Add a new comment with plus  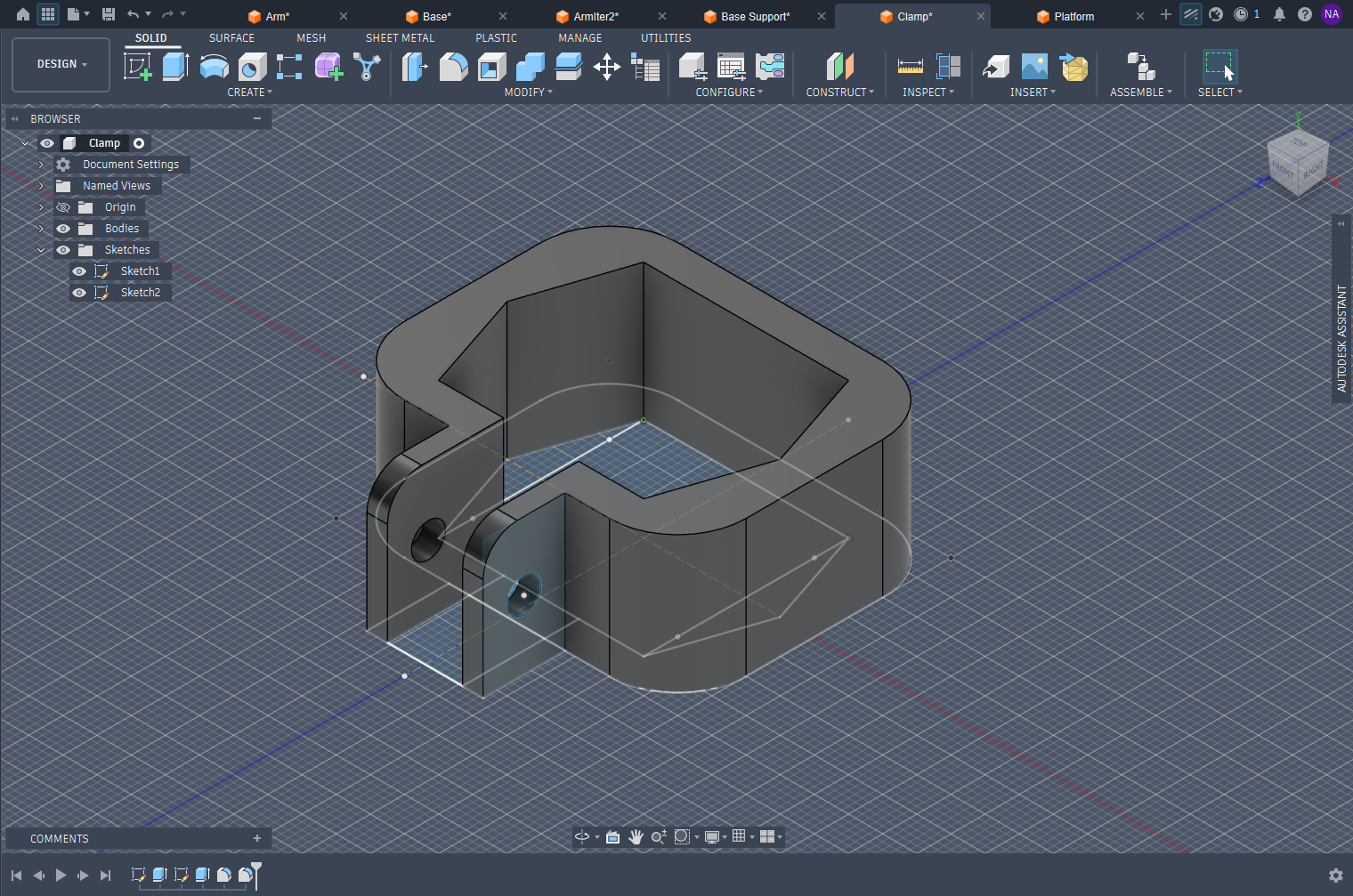point(257,838)
